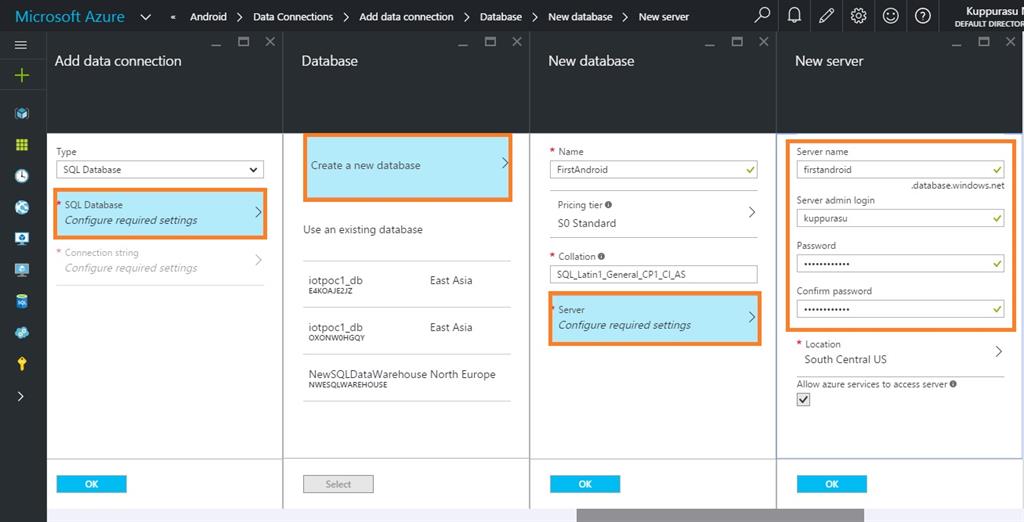Expand the Pricing tier S0 Standard option

point(653,214)
